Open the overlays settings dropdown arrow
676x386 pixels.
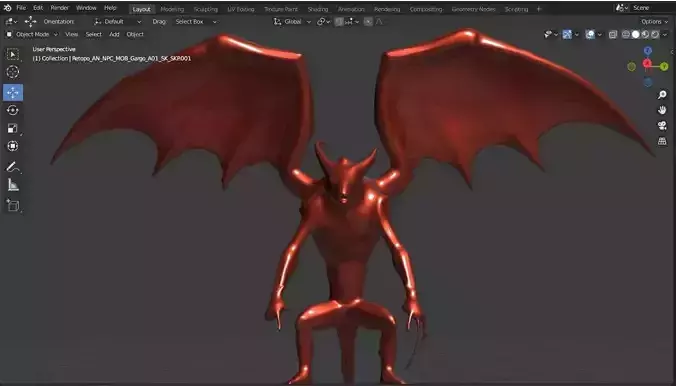[599, 35]
